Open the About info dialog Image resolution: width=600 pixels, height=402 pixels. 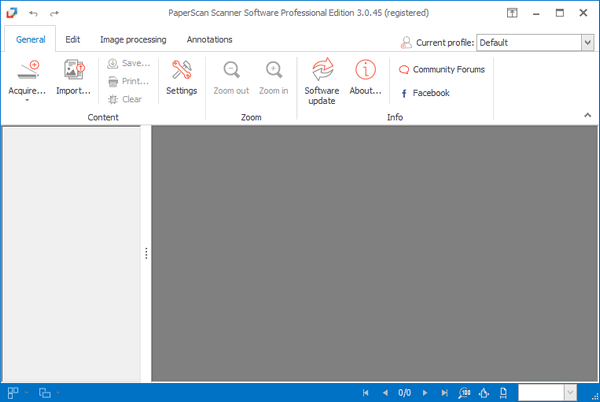[365, 76]
